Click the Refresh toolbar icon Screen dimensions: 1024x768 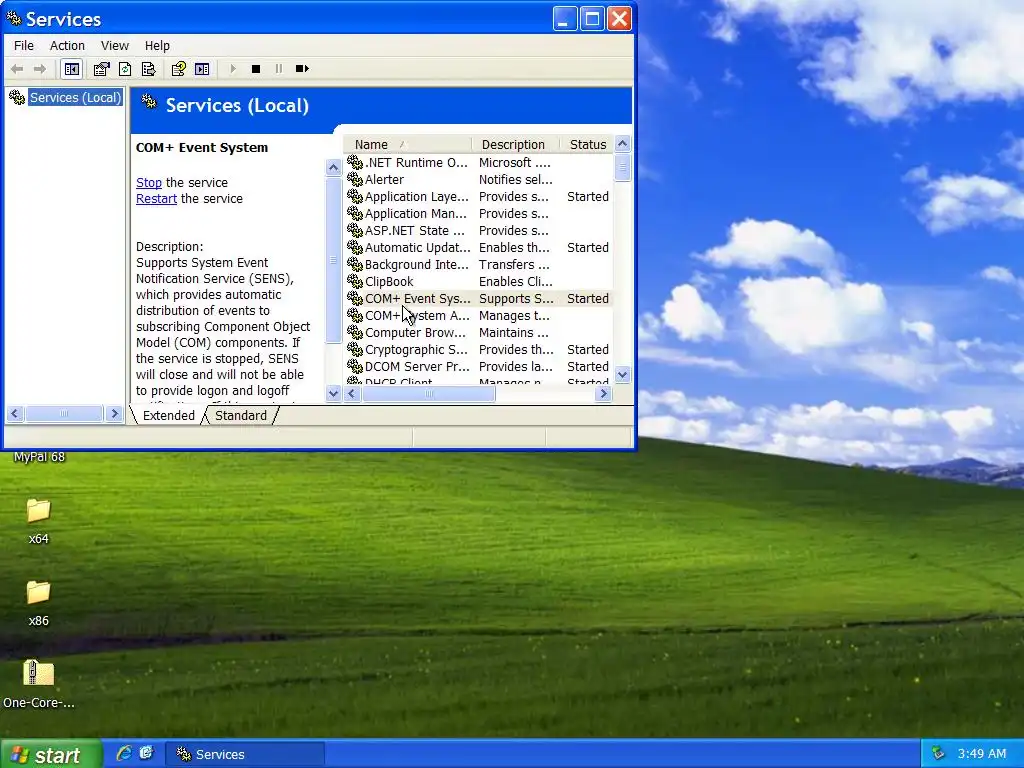125,69
